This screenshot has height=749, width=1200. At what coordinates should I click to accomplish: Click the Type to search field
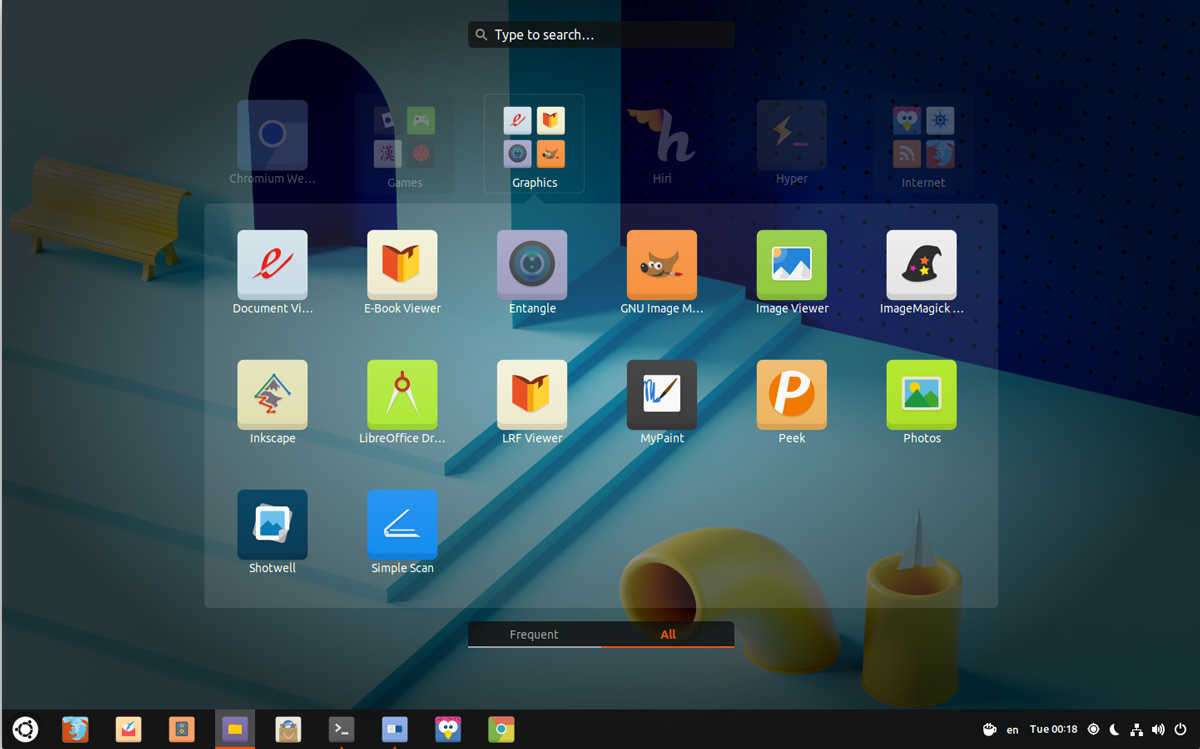coord(600,33)
